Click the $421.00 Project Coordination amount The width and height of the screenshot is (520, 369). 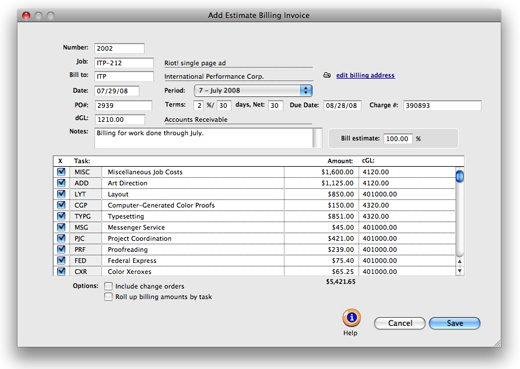coord(341,238)
